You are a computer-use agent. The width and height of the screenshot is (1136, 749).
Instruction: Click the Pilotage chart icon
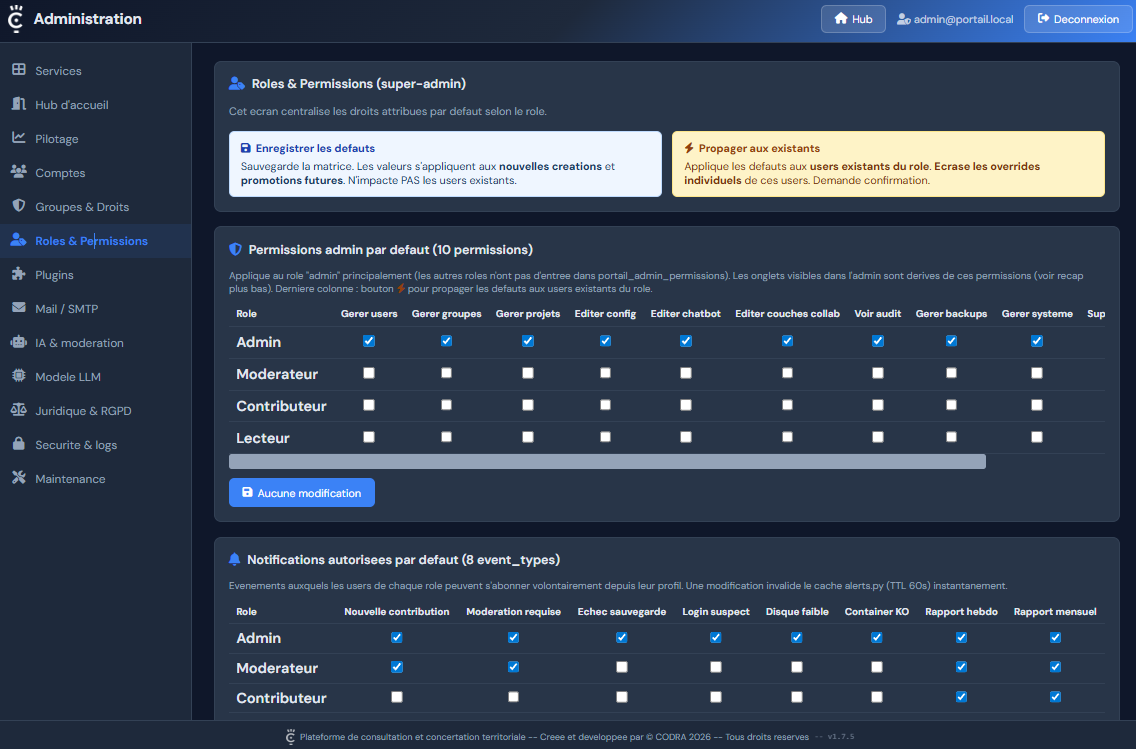18,138
